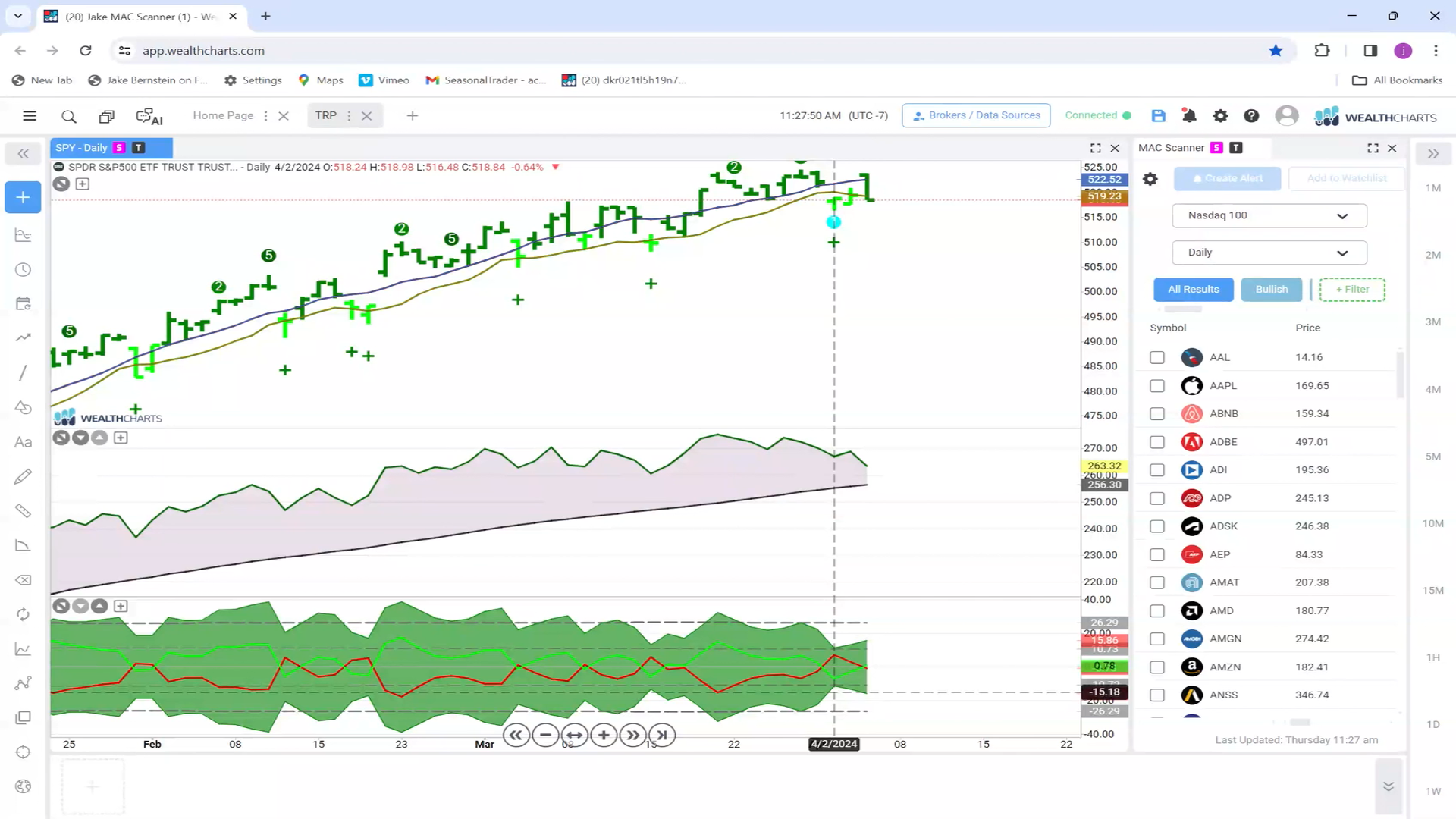Select the trend line drawing tool
The image size is (1456, 819).
click(23, 372)
